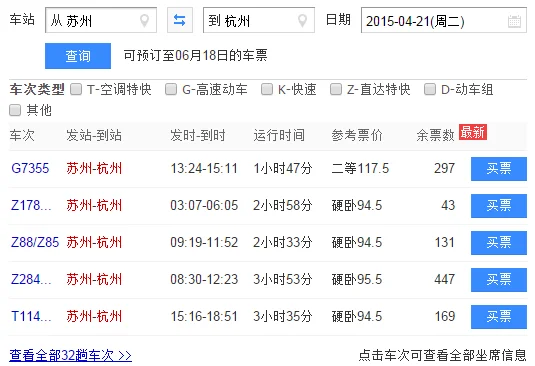Click duration 1小时47分

click(283, 169)
